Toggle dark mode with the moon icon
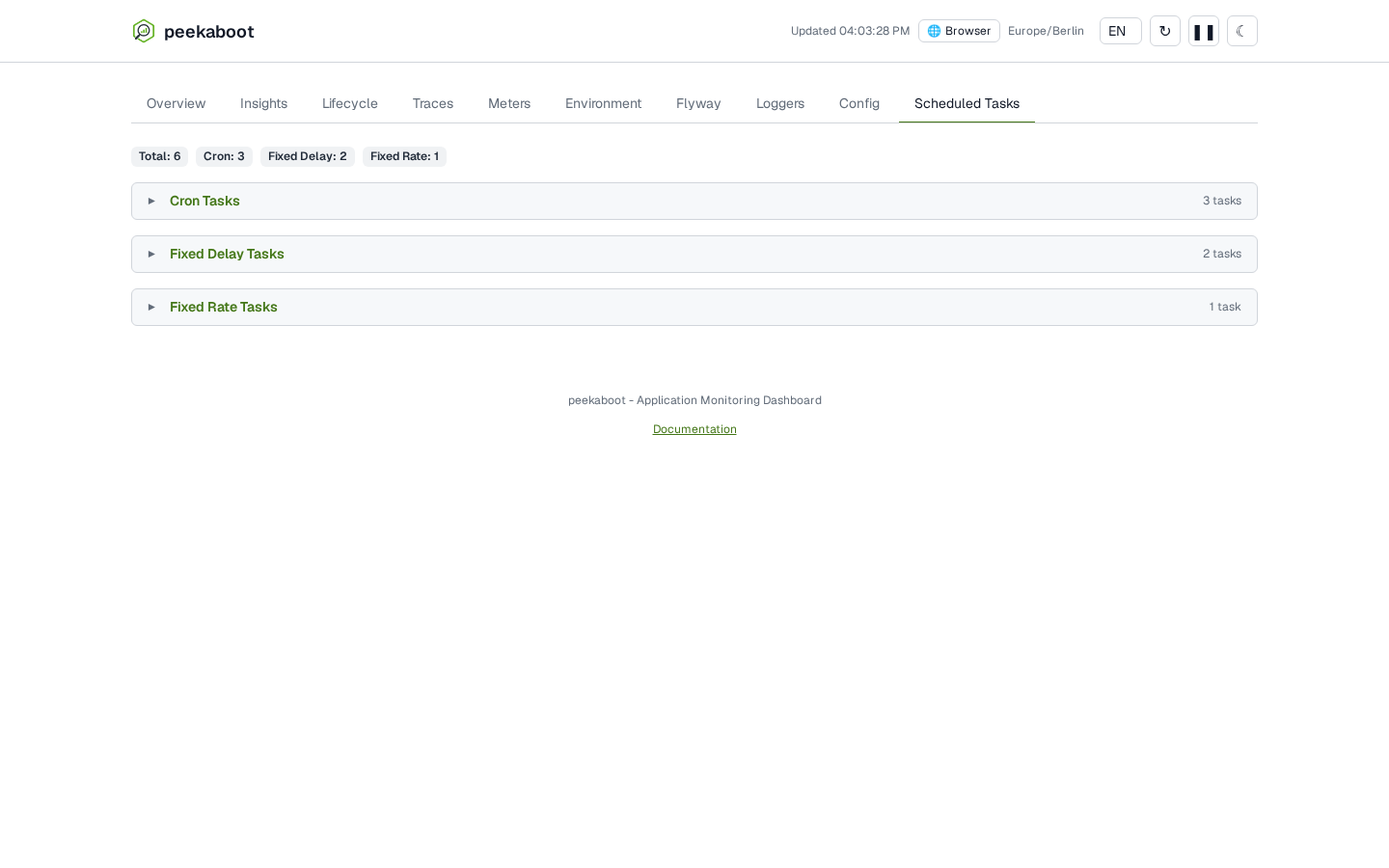Image resolution: width=1389 pixels, height=868 pixels. 1242,31
